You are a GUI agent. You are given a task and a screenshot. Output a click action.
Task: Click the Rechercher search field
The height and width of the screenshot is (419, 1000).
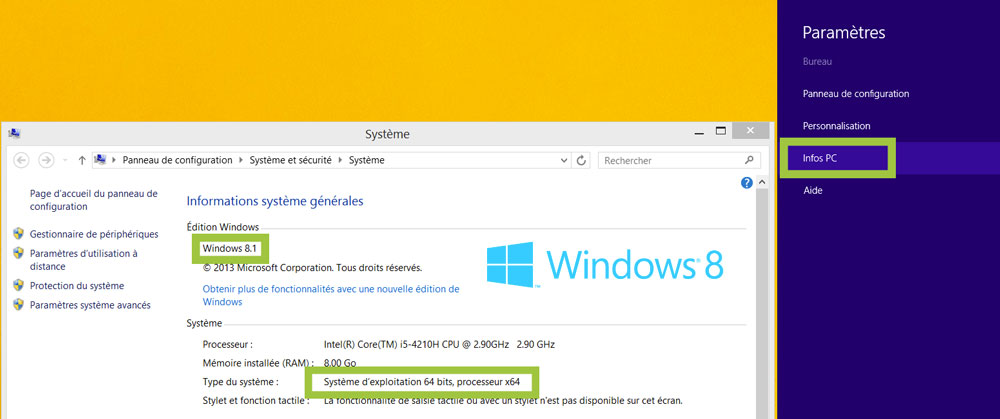pyautogui.click(x=668, y=160)
